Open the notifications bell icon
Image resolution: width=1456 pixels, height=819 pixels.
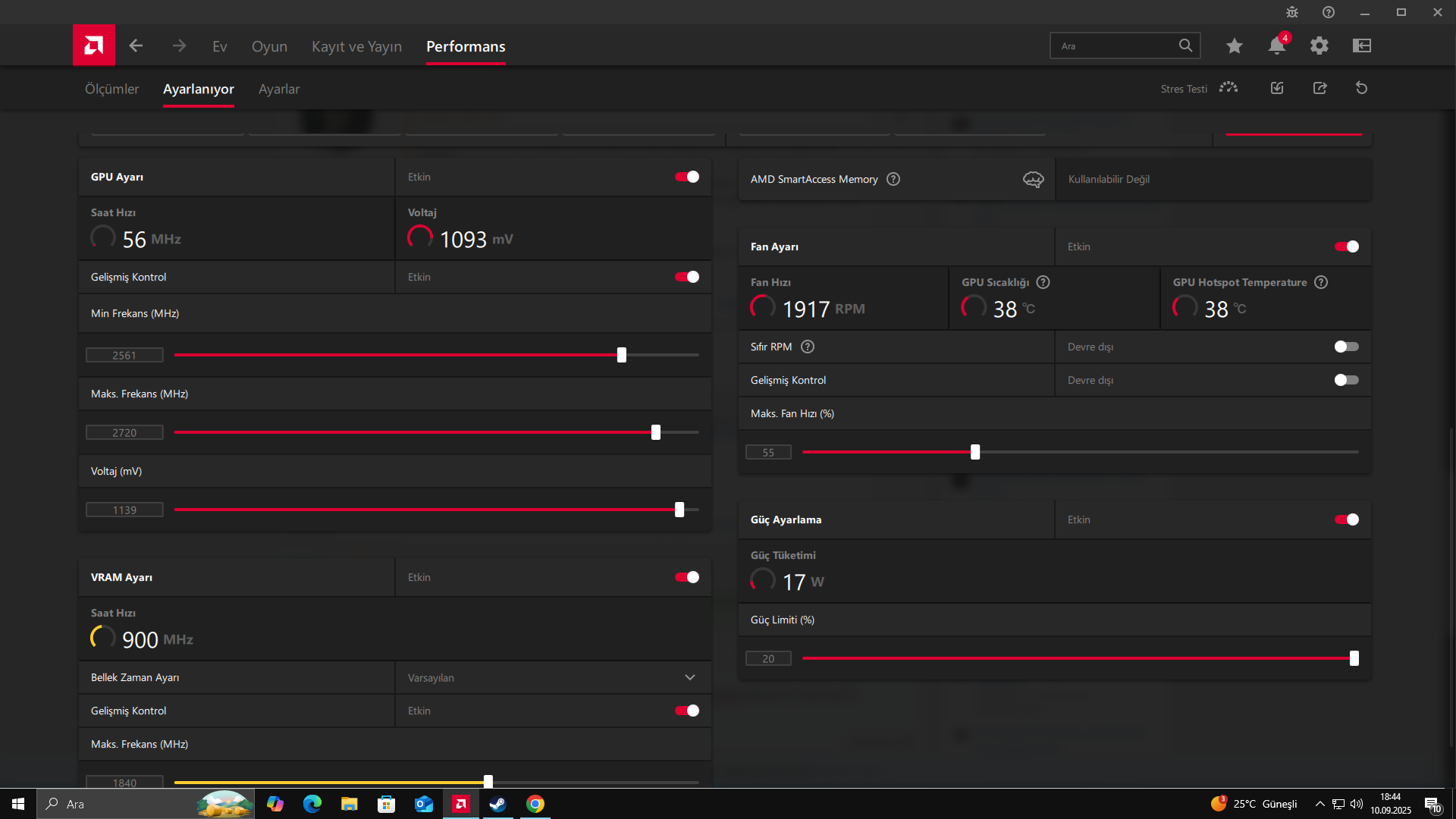click(1276, 45)
